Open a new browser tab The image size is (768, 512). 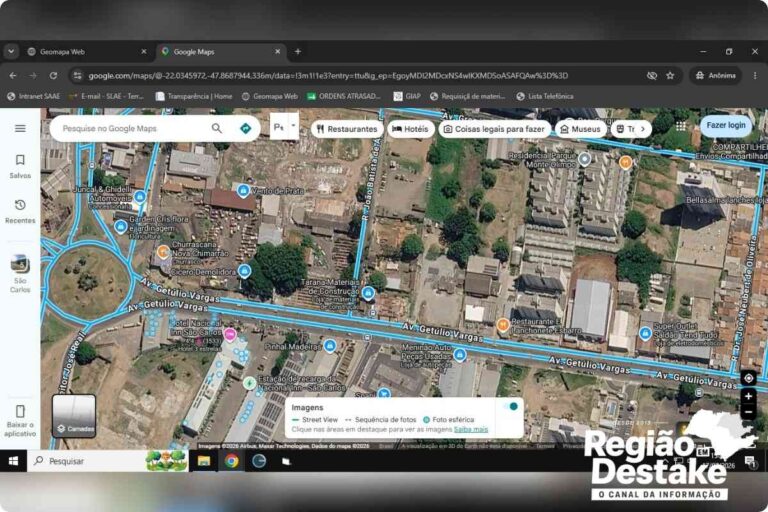click(x=298, y=51)
